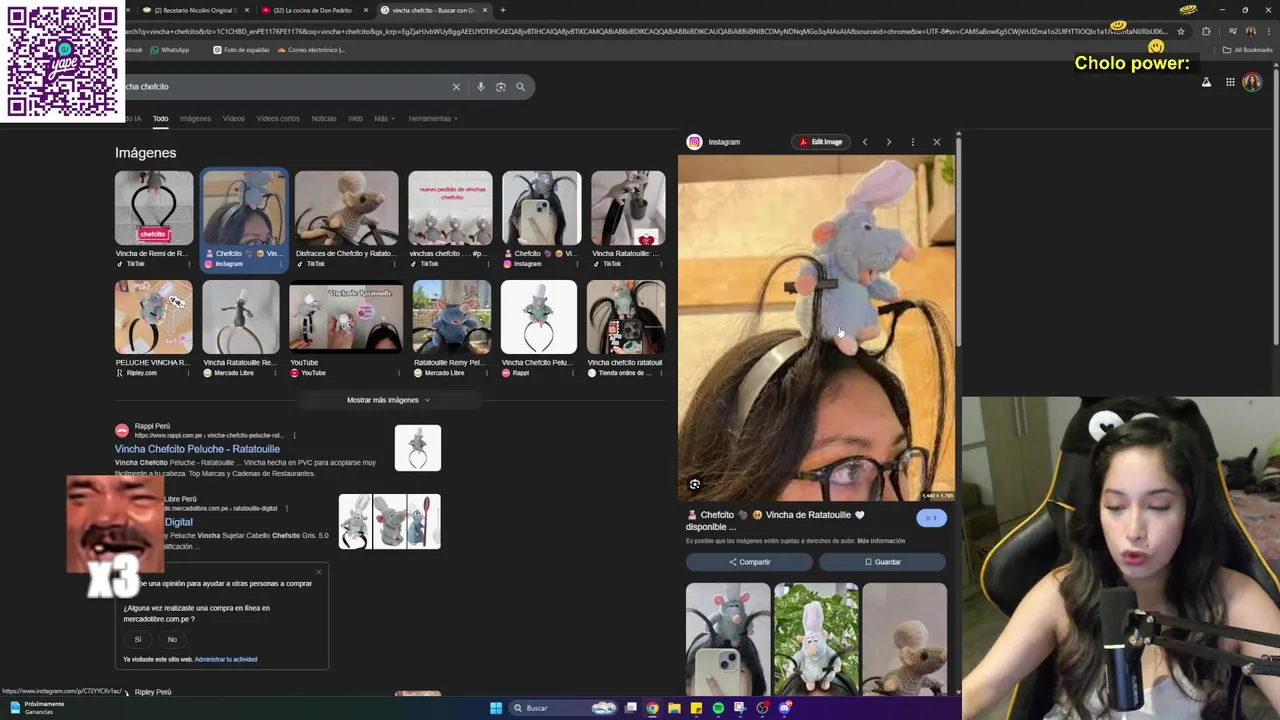Open OBS Studio from the taskbar

click(762, 708)
